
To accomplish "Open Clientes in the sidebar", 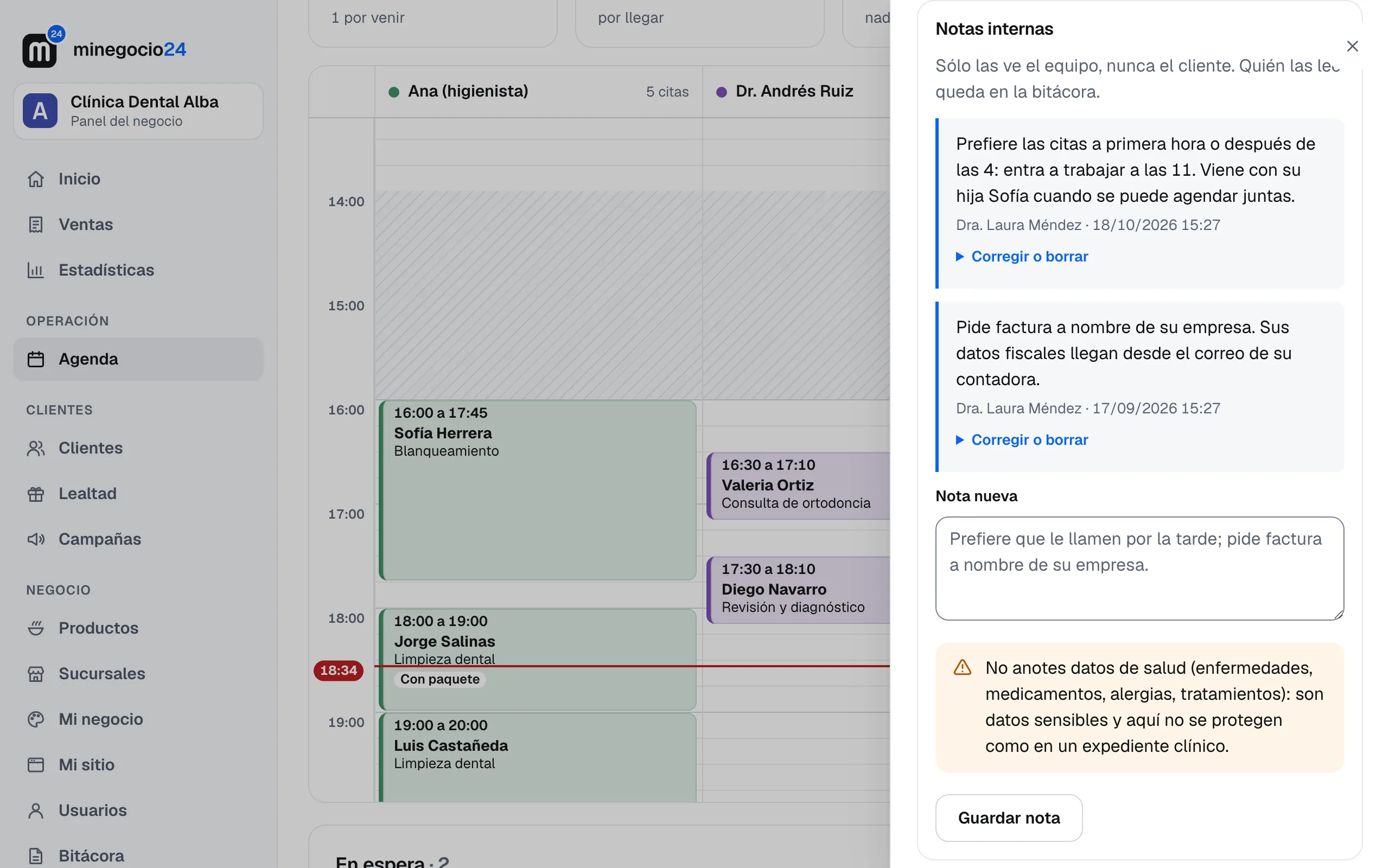I will click(x=138, y=448).
